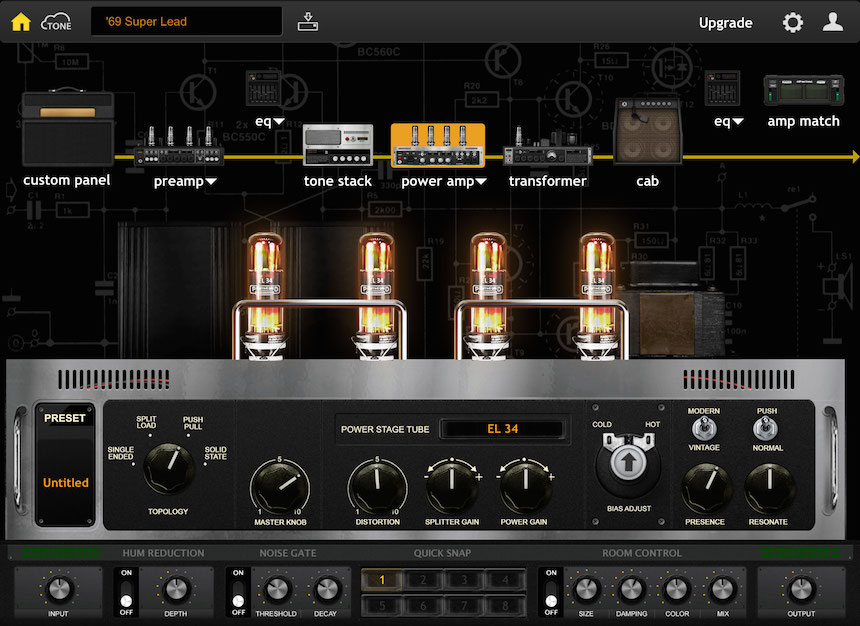Toggle the Hum Reduction on/off switch
Screen dimensions: 860x626
coord(126,592)
